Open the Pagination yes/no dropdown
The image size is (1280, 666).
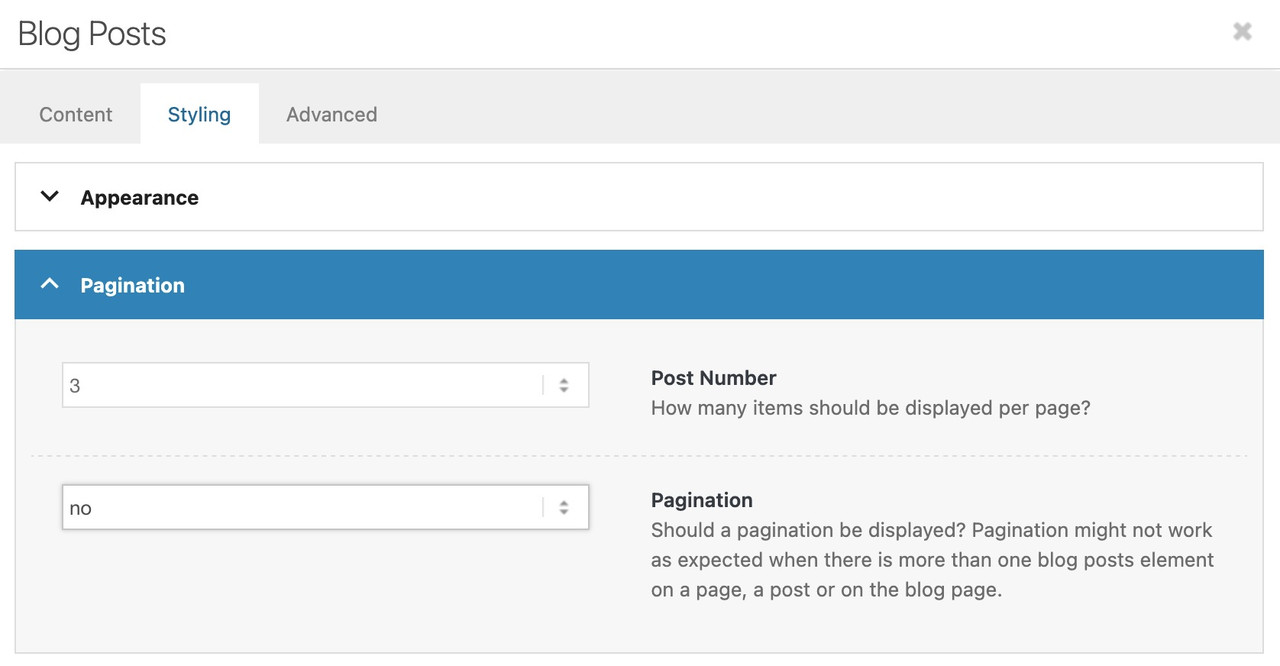click(x=300, y=508)
